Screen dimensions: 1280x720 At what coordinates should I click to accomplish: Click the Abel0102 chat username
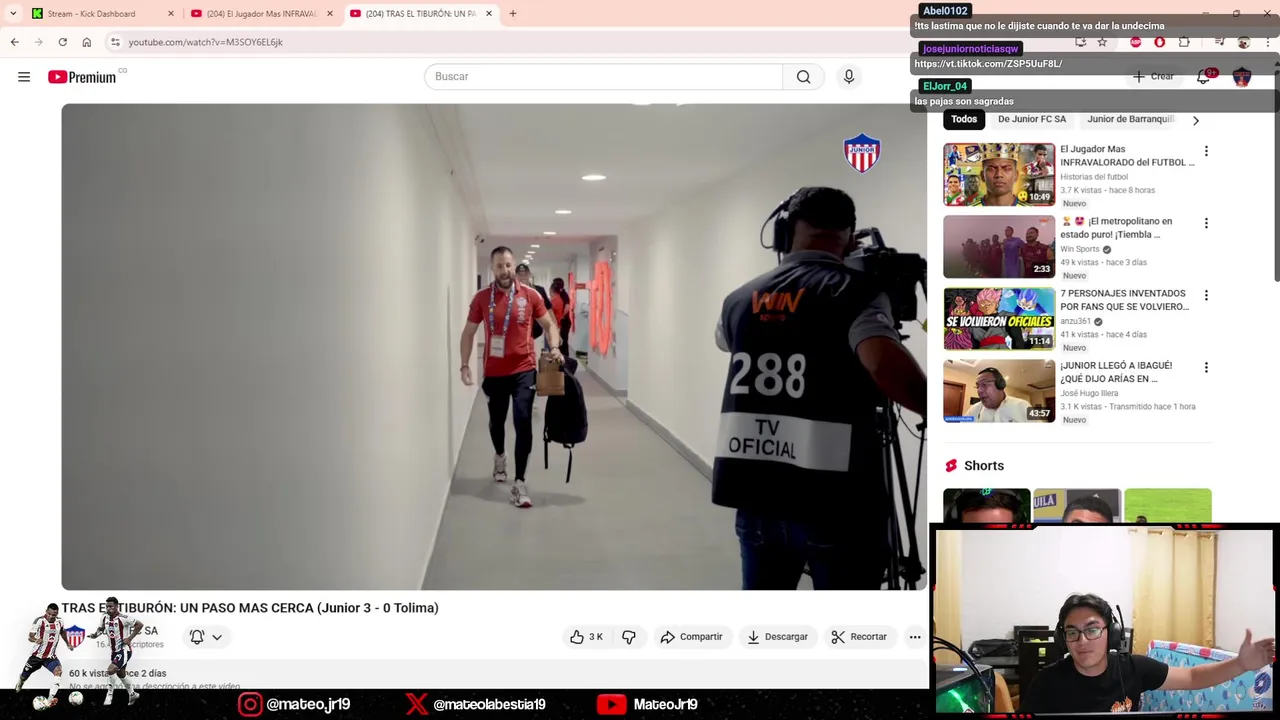click(945, 11)
